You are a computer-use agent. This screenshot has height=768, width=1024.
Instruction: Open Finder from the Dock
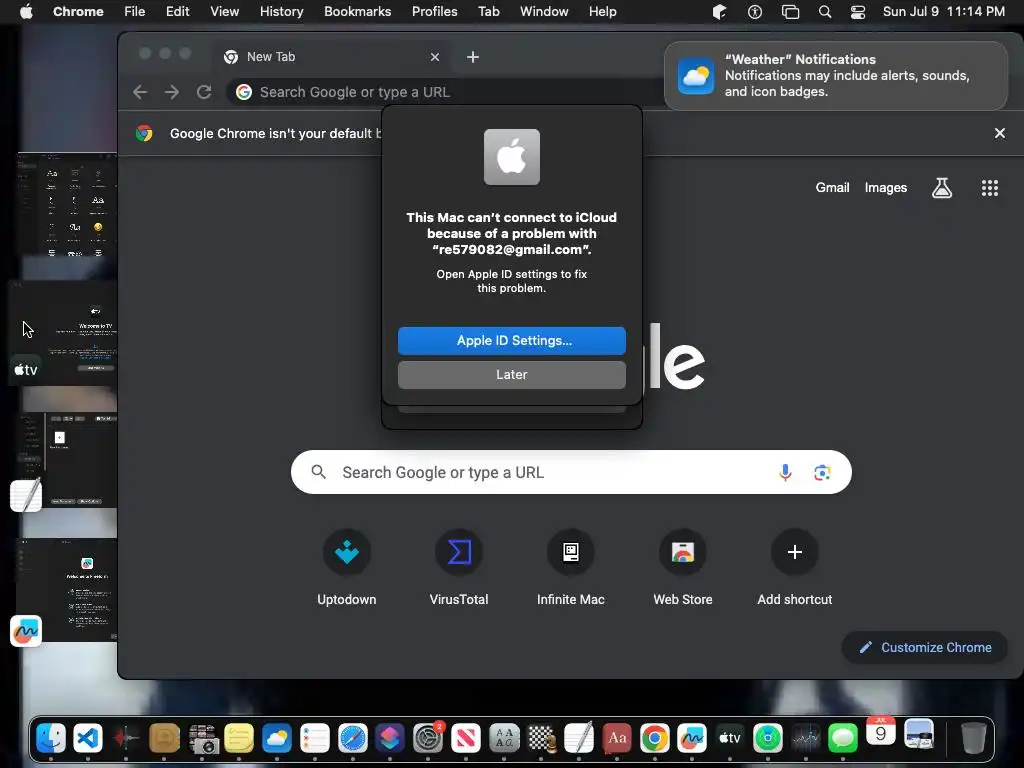[51, 739]
